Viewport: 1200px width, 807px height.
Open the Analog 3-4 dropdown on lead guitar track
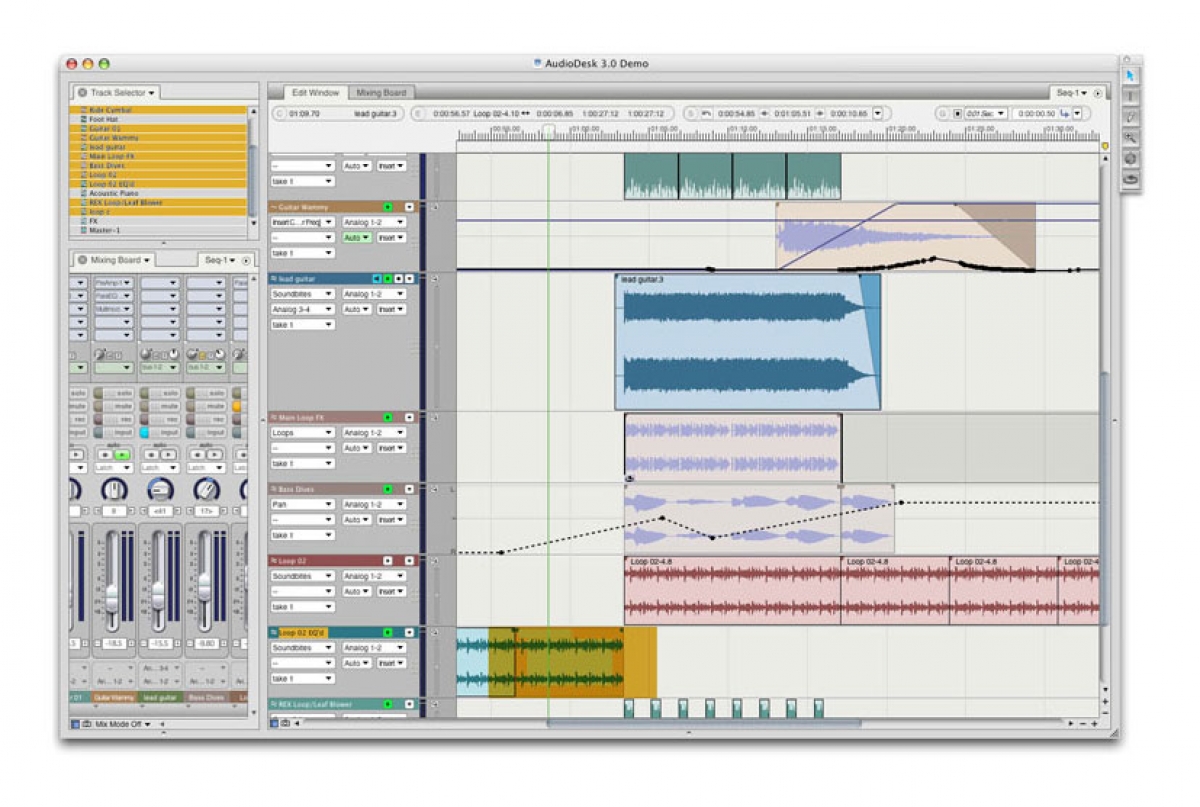pyautogui.click(x=302, y=309)
